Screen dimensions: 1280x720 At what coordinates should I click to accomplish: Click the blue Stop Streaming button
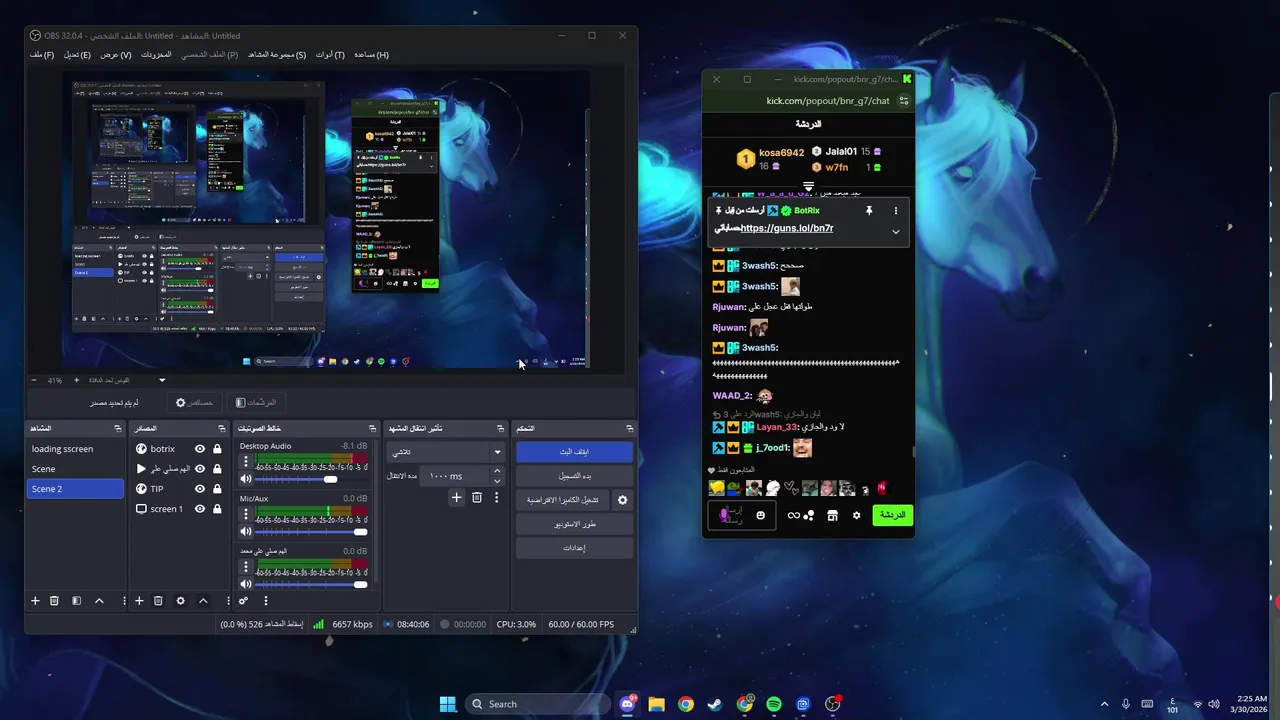click(574, 452)
